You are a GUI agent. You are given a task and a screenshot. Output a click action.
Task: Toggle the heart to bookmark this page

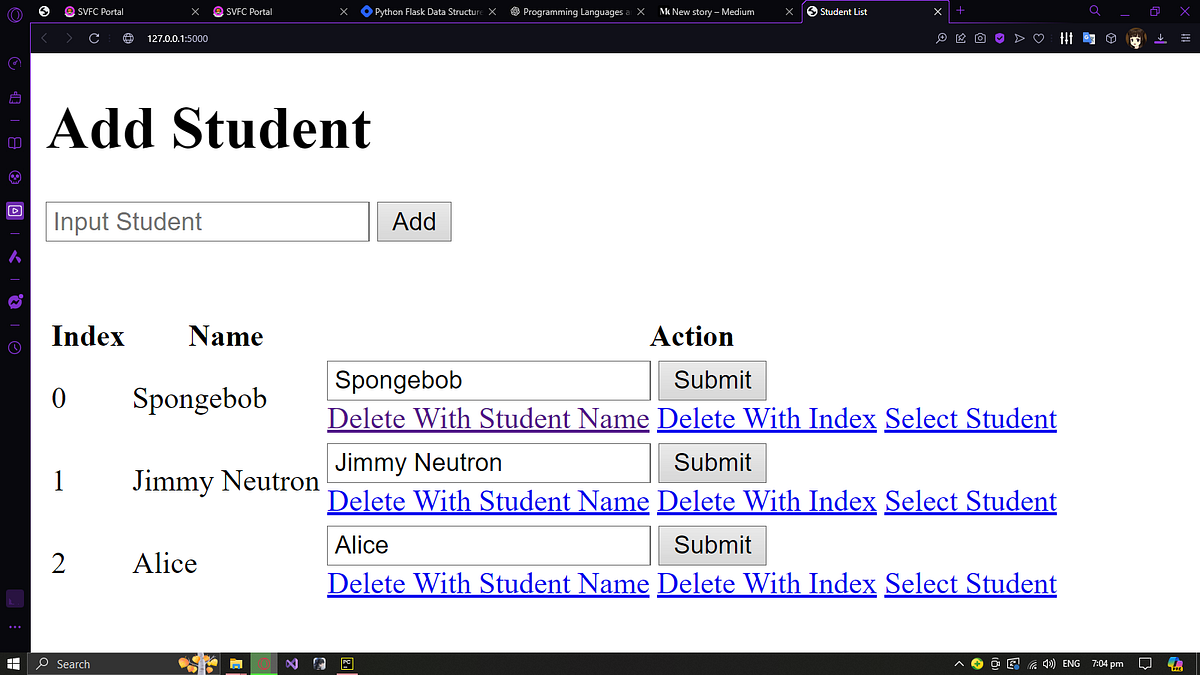1038,38
